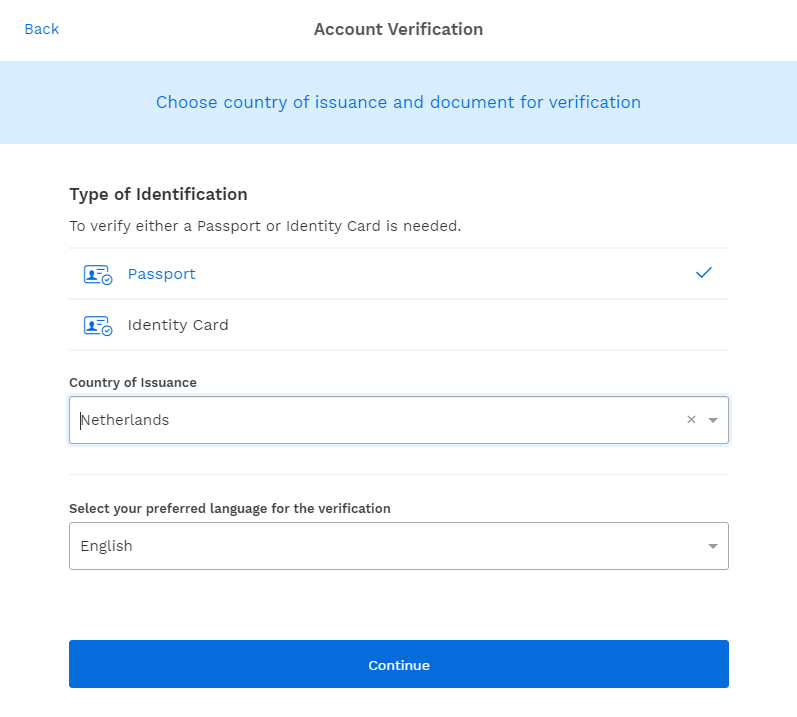Submit the form with Continue
797x717 pixels.
pos(399,664)
